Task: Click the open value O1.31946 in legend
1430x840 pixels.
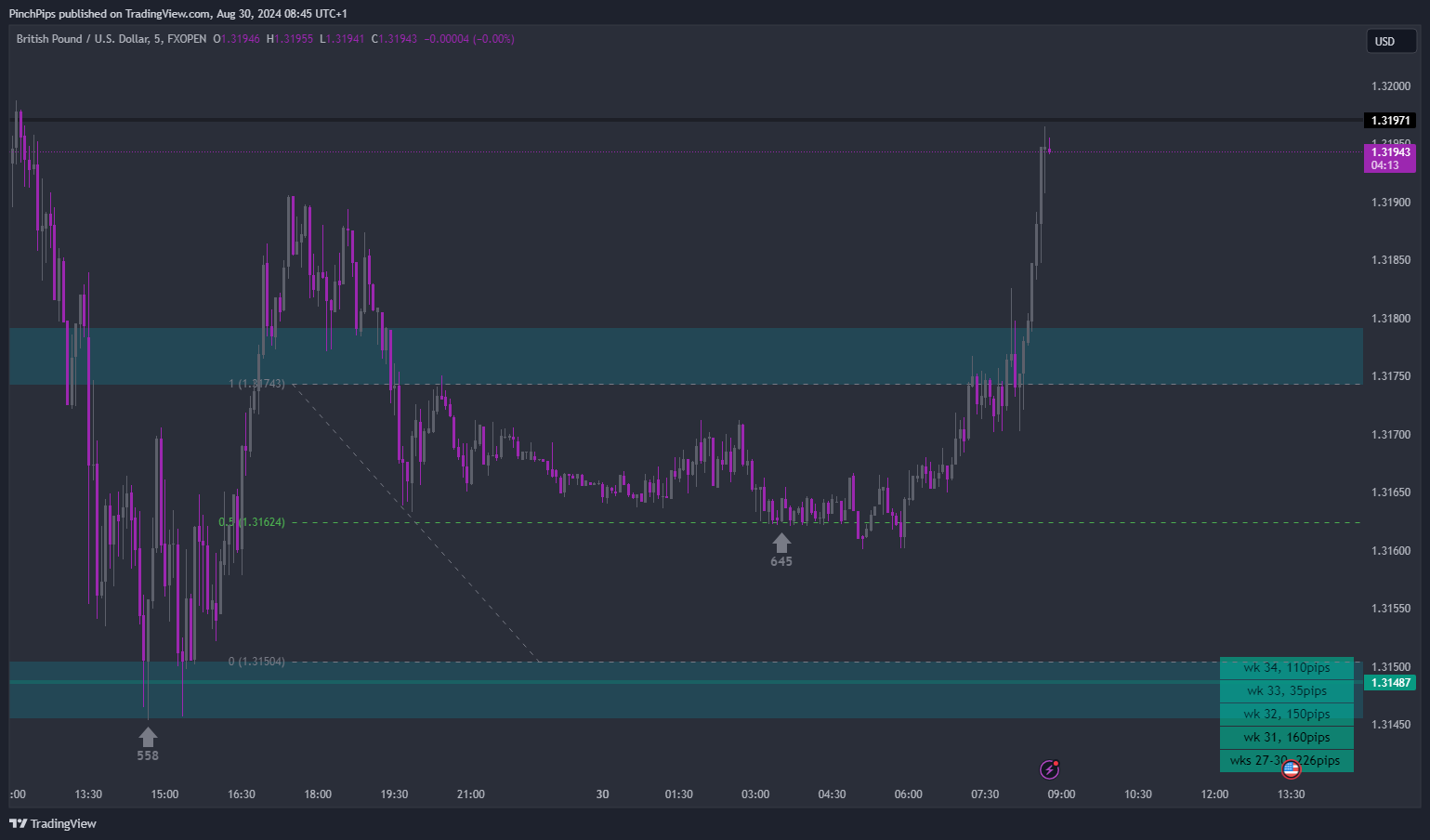Action: click(x=236, y=39)
